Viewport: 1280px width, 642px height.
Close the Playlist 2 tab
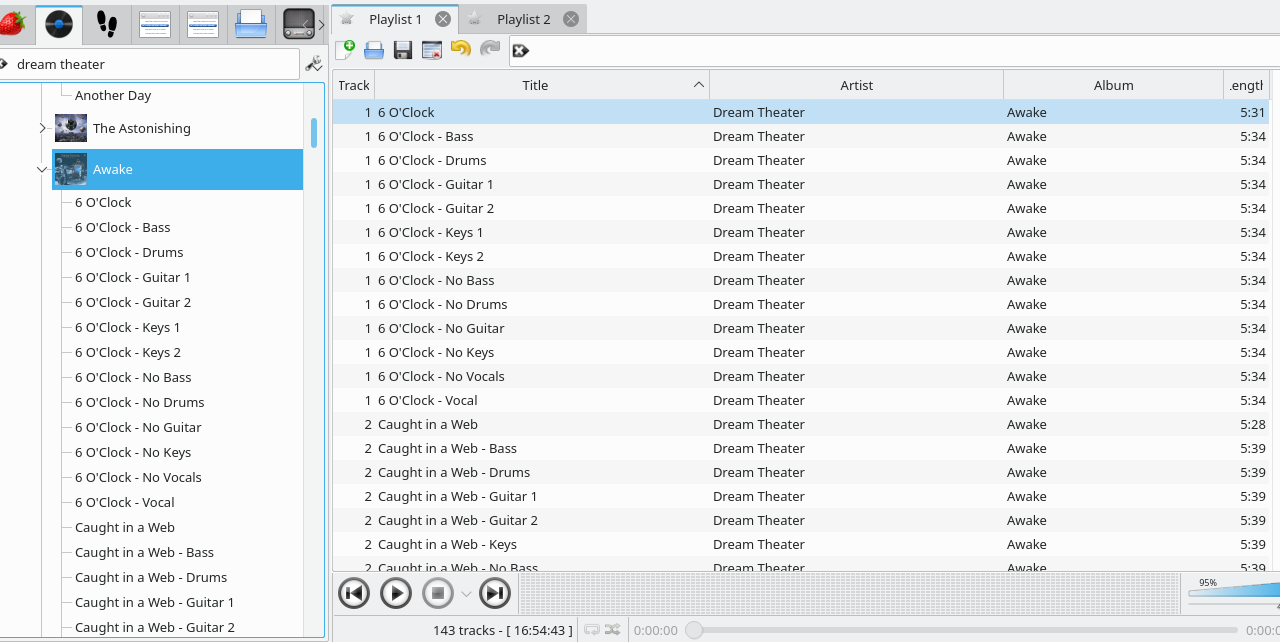(x=571, y=19)
